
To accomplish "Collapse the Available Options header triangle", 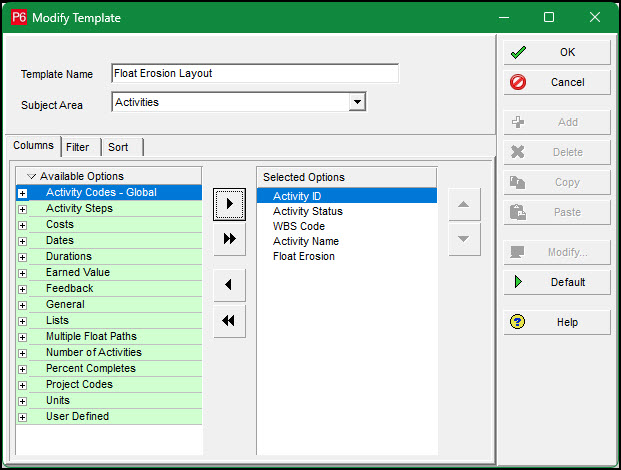I will pos(31,176).
